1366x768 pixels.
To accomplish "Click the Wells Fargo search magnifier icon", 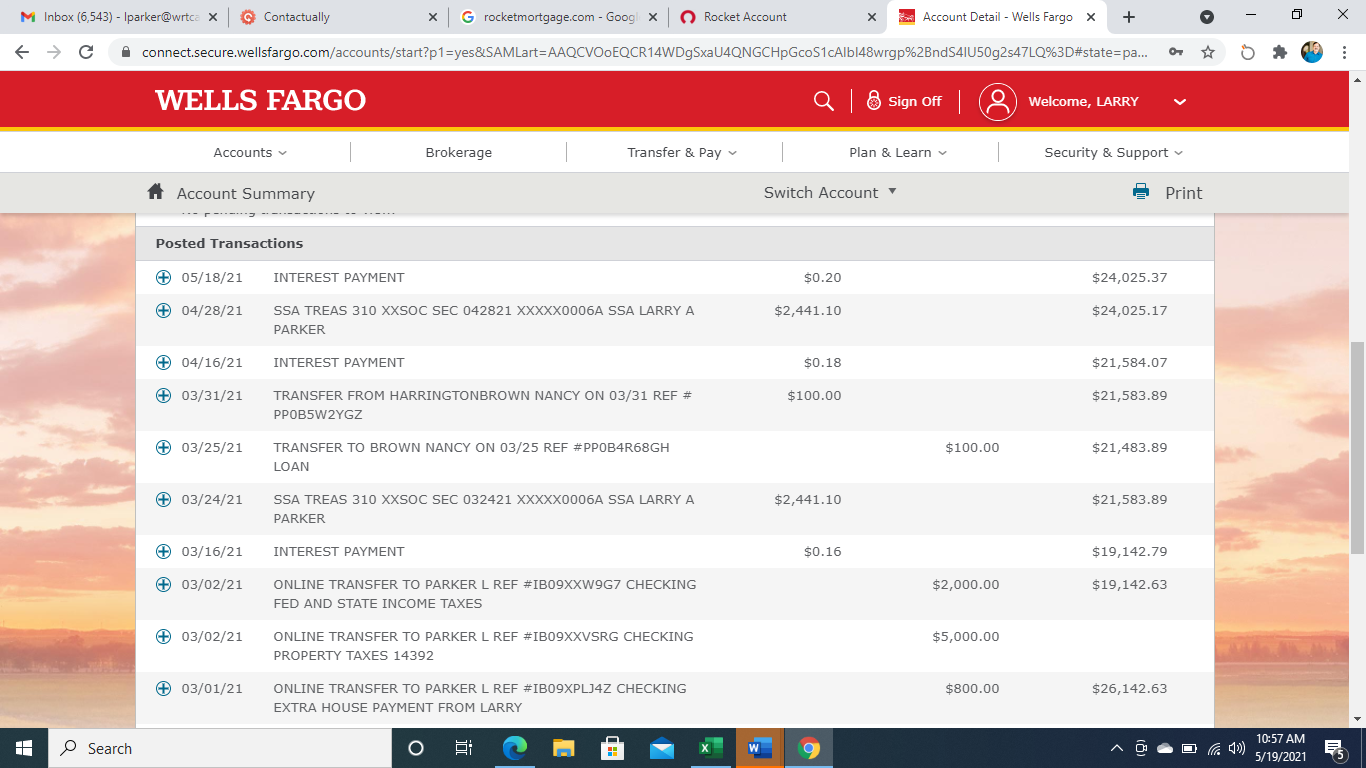I will (x=824, y=101).
